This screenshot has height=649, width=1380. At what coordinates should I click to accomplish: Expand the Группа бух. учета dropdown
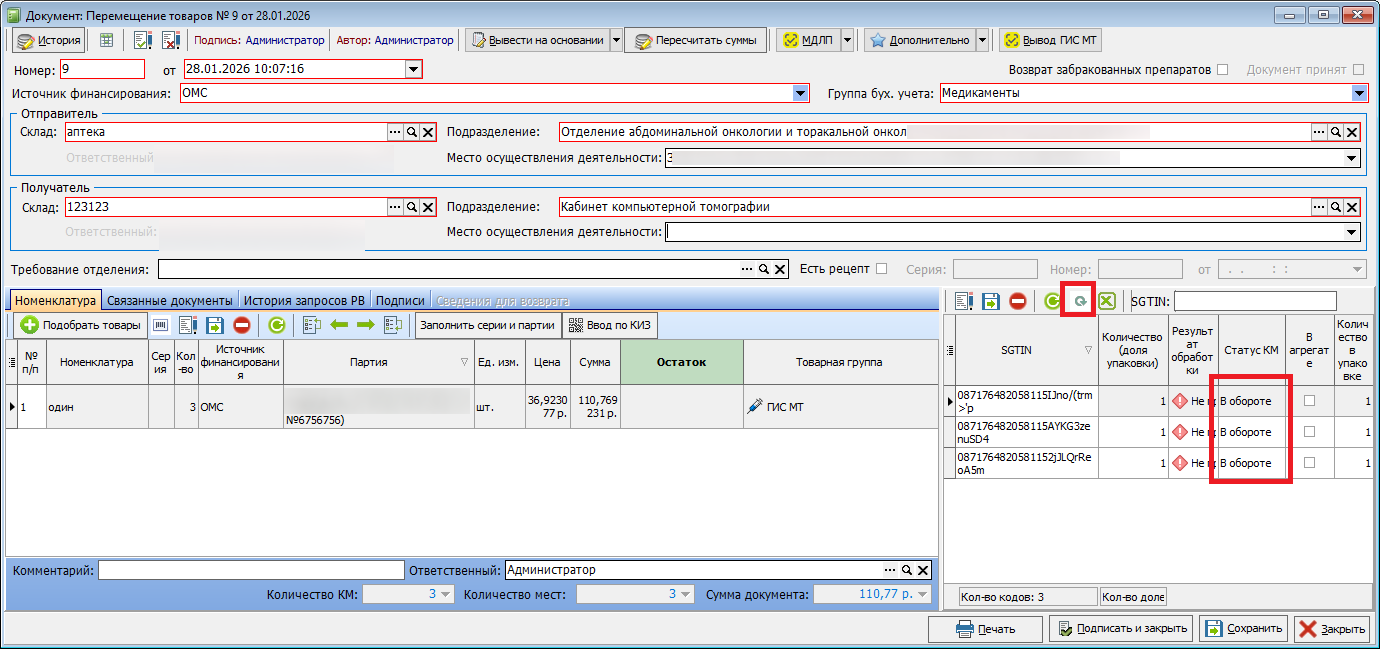pos(1359,93)
